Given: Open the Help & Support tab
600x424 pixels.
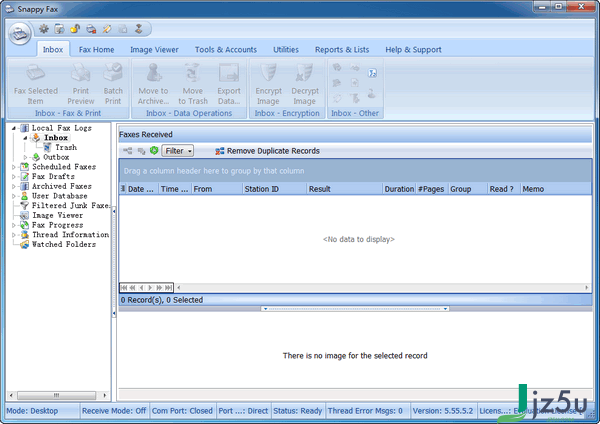Looking at the screenshot, I should click(x=413, y=49).
